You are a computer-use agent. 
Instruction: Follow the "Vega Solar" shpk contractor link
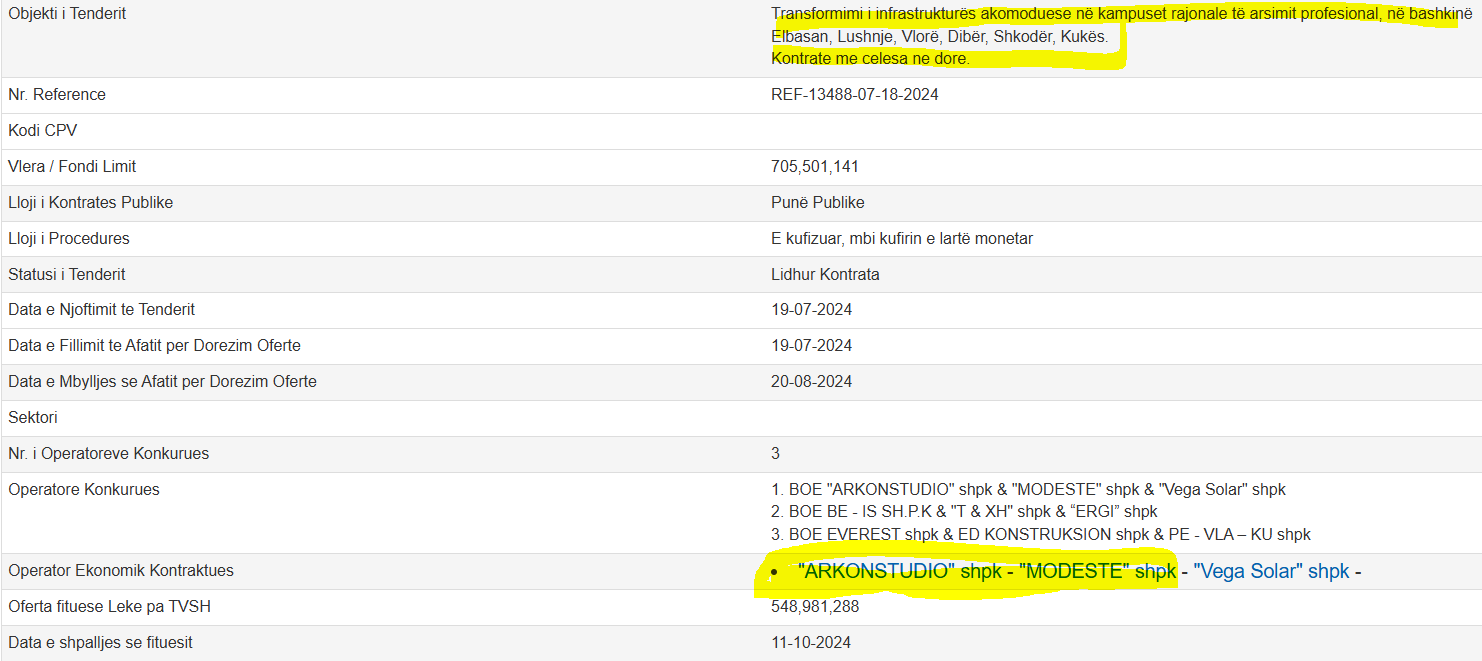(1271, 572)
